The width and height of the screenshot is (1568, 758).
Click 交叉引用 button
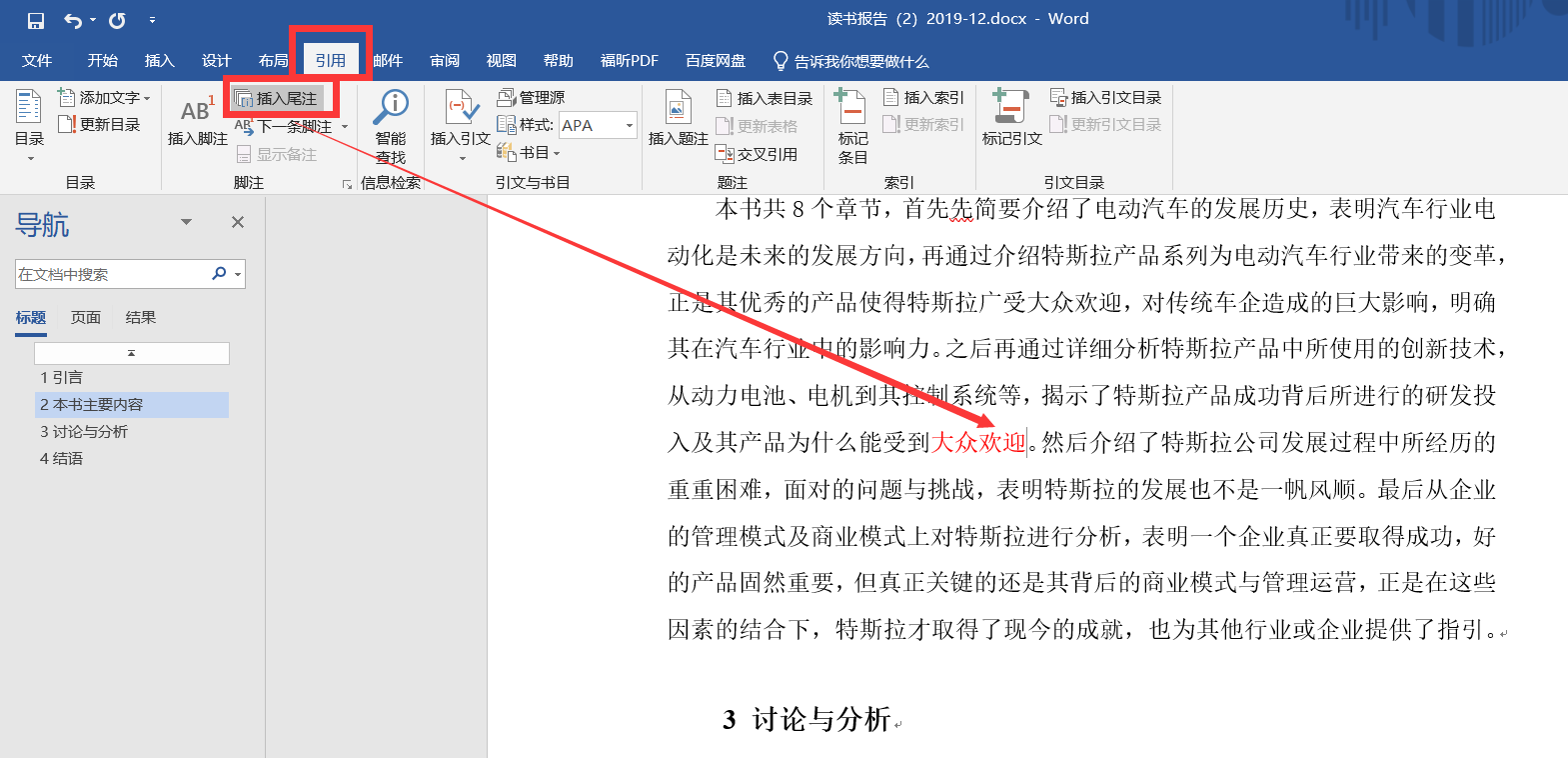(757, 154)
